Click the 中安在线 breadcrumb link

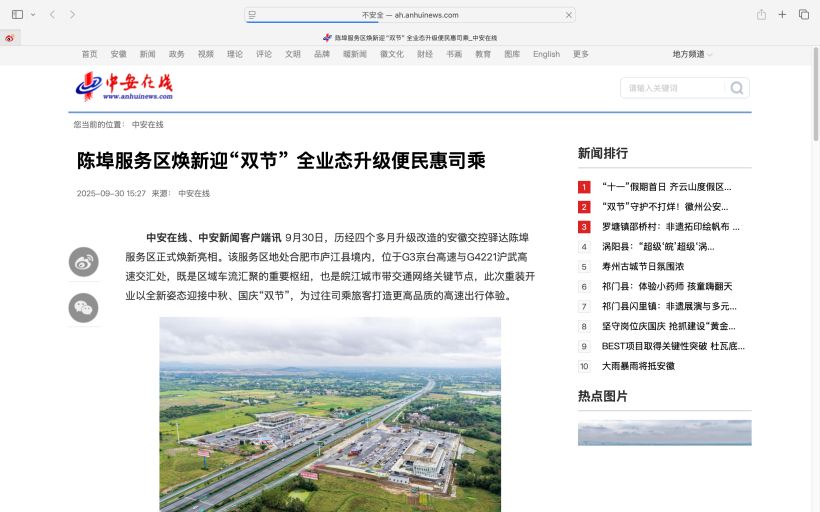click(147, 125)
